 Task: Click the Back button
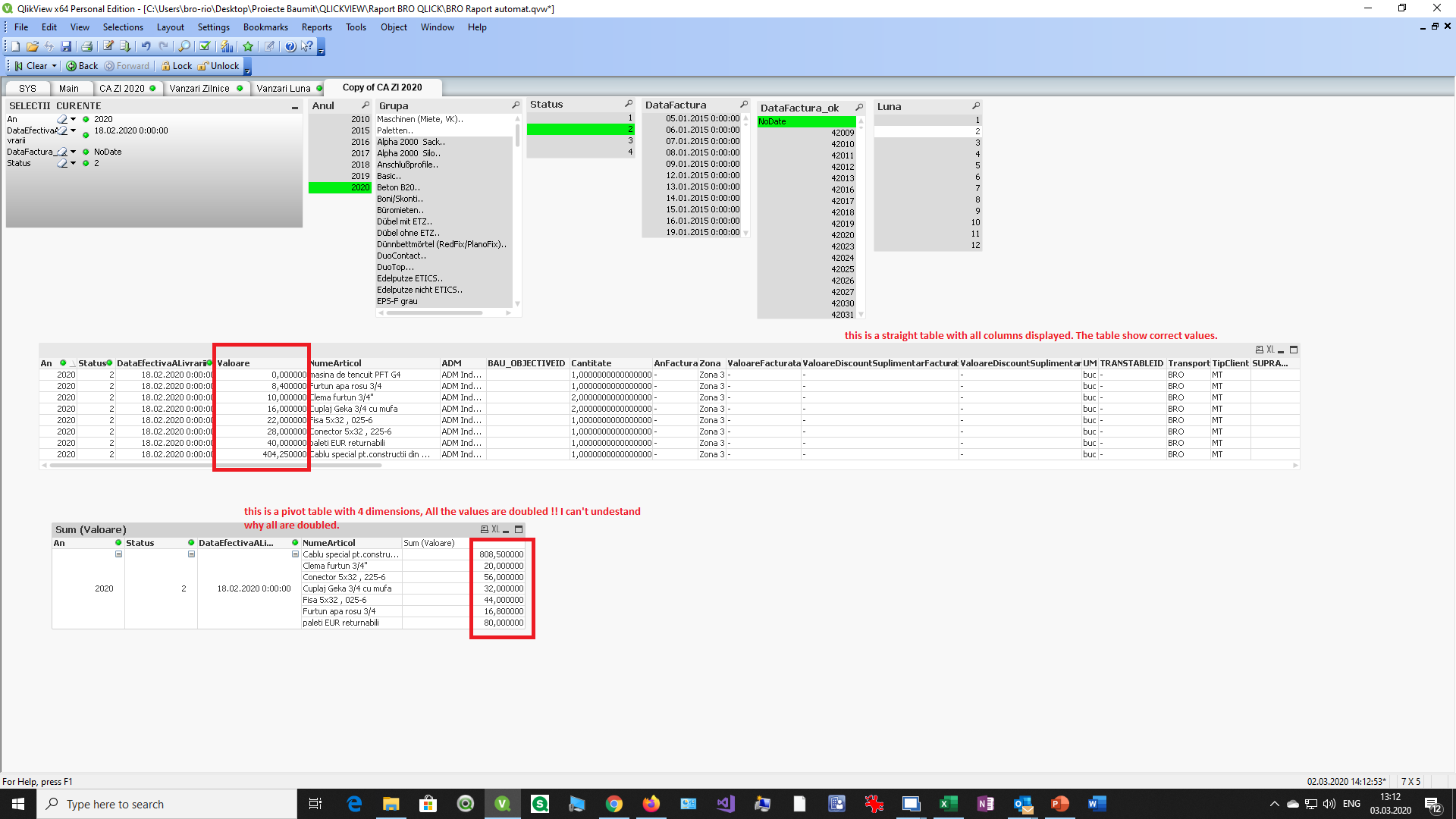pos(83,66)
